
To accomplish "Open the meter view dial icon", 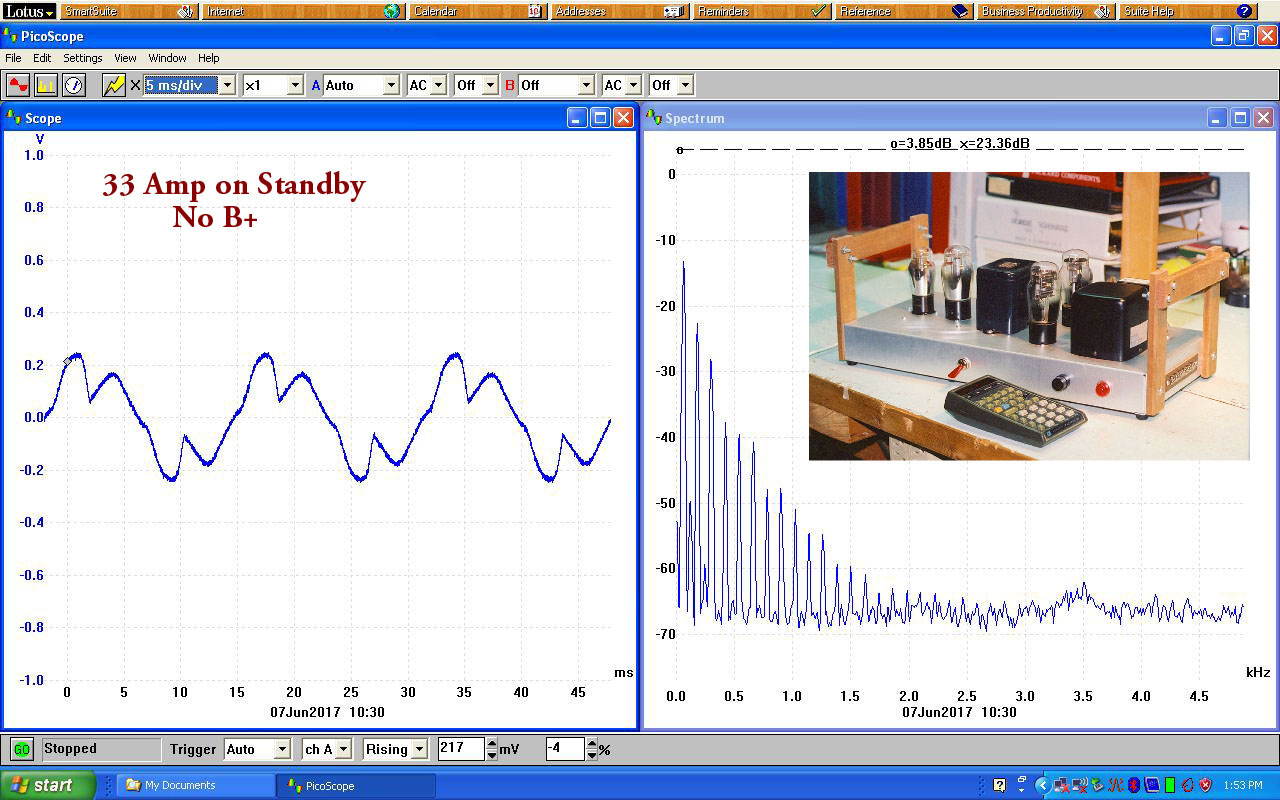I will pos(74,85).
